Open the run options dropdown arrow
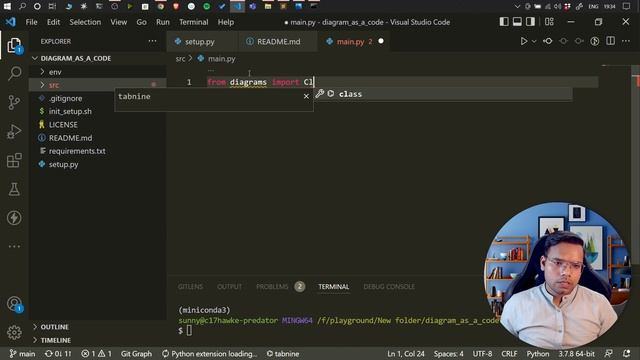Screen dimensions: 640x360 (534, 41)
